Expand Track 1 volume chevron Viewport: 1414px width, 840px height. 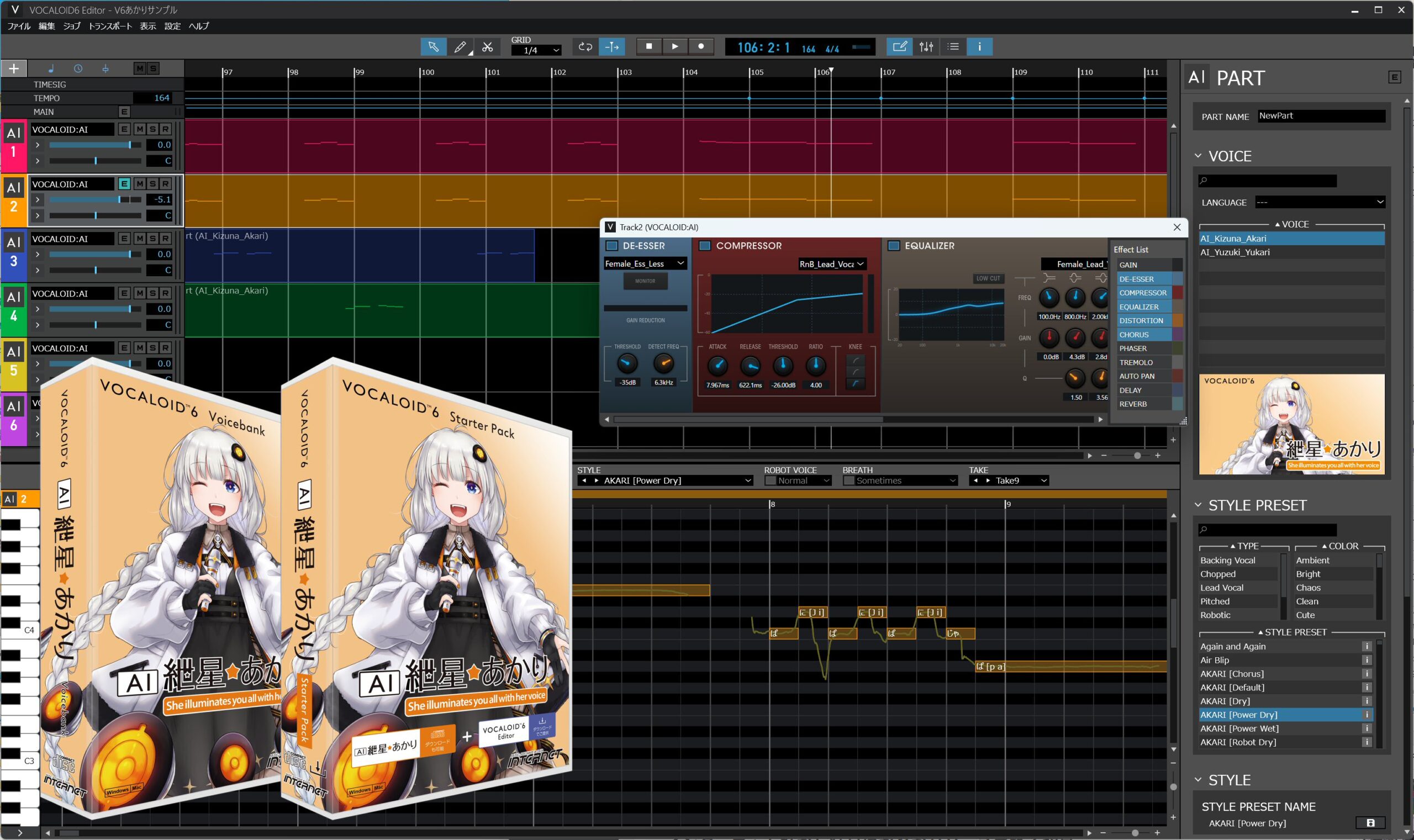coord(38,145)
